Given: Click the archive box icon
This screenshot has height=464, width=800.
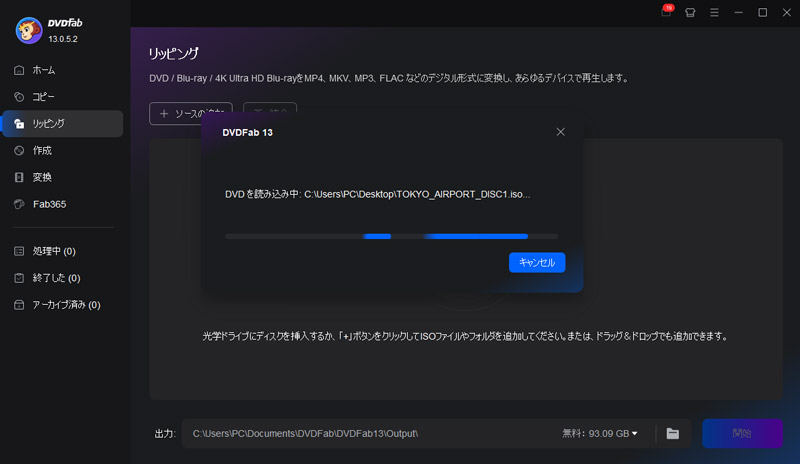Looking at the screenshot, I should [x=19, y=305].
